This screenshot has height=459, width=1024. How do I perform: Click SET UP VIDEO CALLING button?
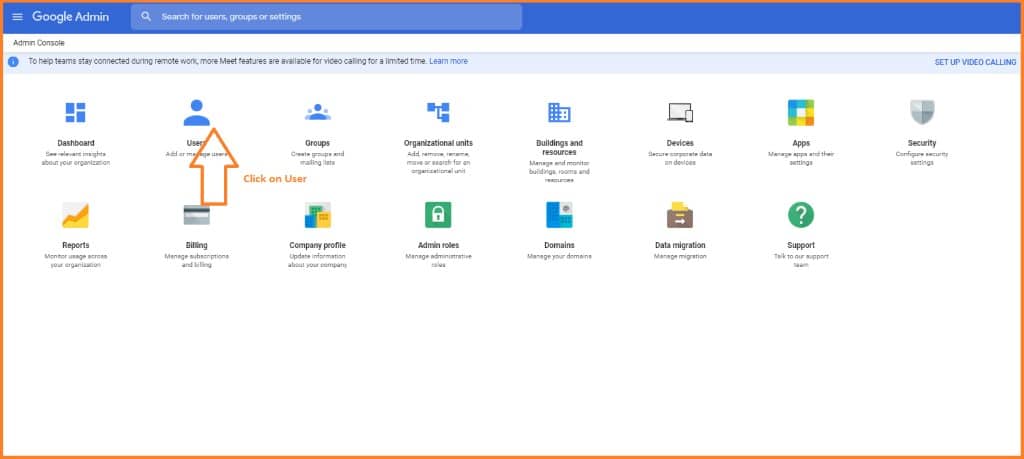975,62
